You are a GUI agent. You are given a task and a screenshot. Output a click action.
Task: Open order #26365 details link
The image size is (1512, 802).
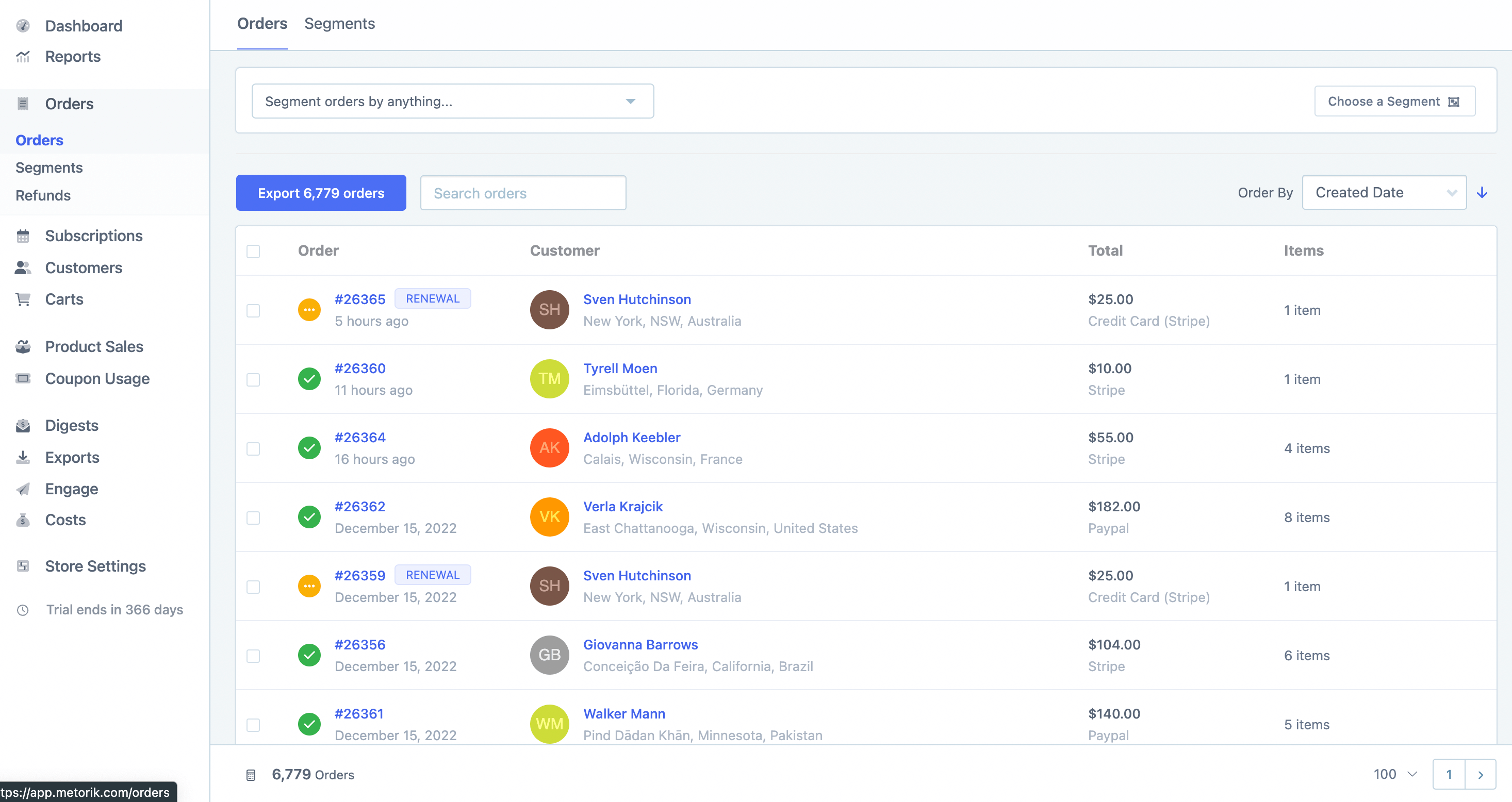(x=360, y=299)
